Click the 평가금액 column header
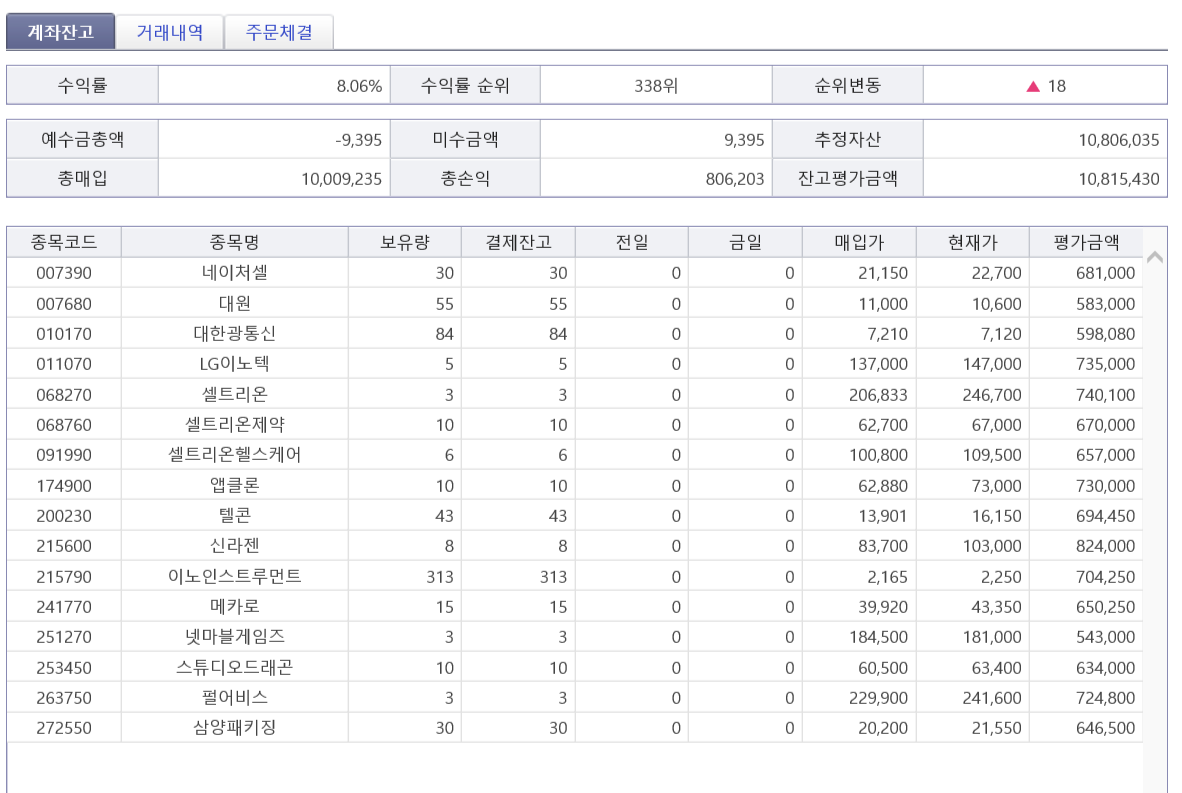Image resolution: width=1182 pixels, height=793 pixels. tap(1085, 242)
